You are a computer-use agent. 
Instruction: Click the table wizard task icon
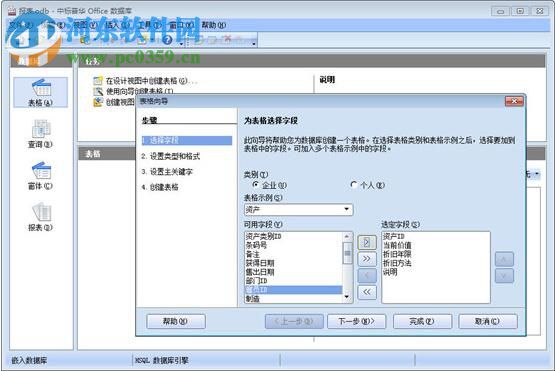pyautogui.click(x=98, y=91)
